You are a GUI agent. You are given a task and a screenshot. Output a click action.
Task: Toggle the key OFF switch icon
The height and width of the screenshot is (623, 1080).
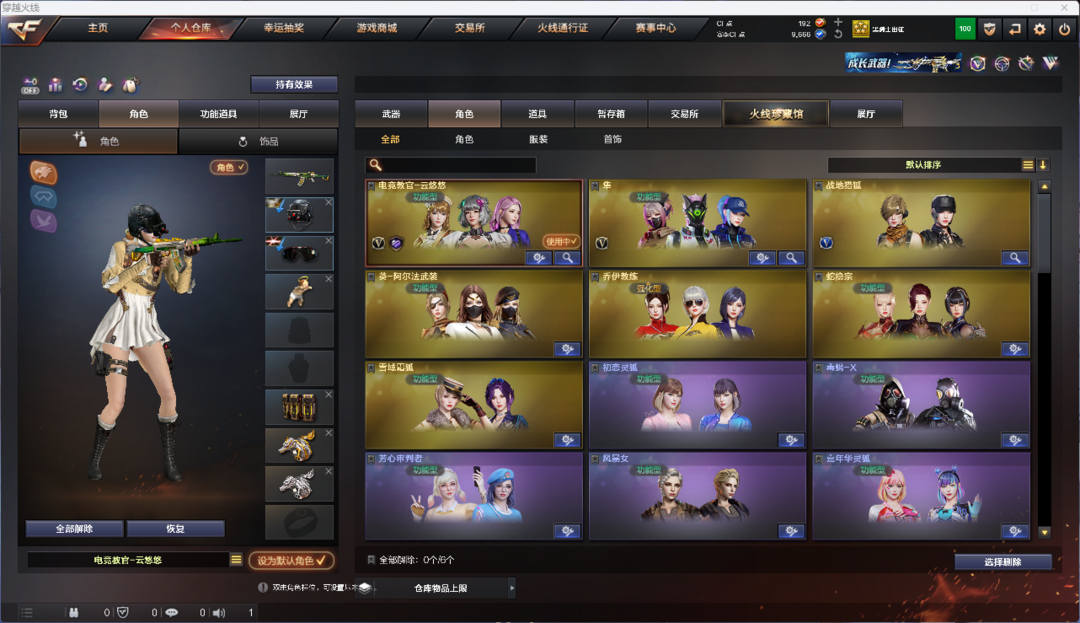click(30, 85)
